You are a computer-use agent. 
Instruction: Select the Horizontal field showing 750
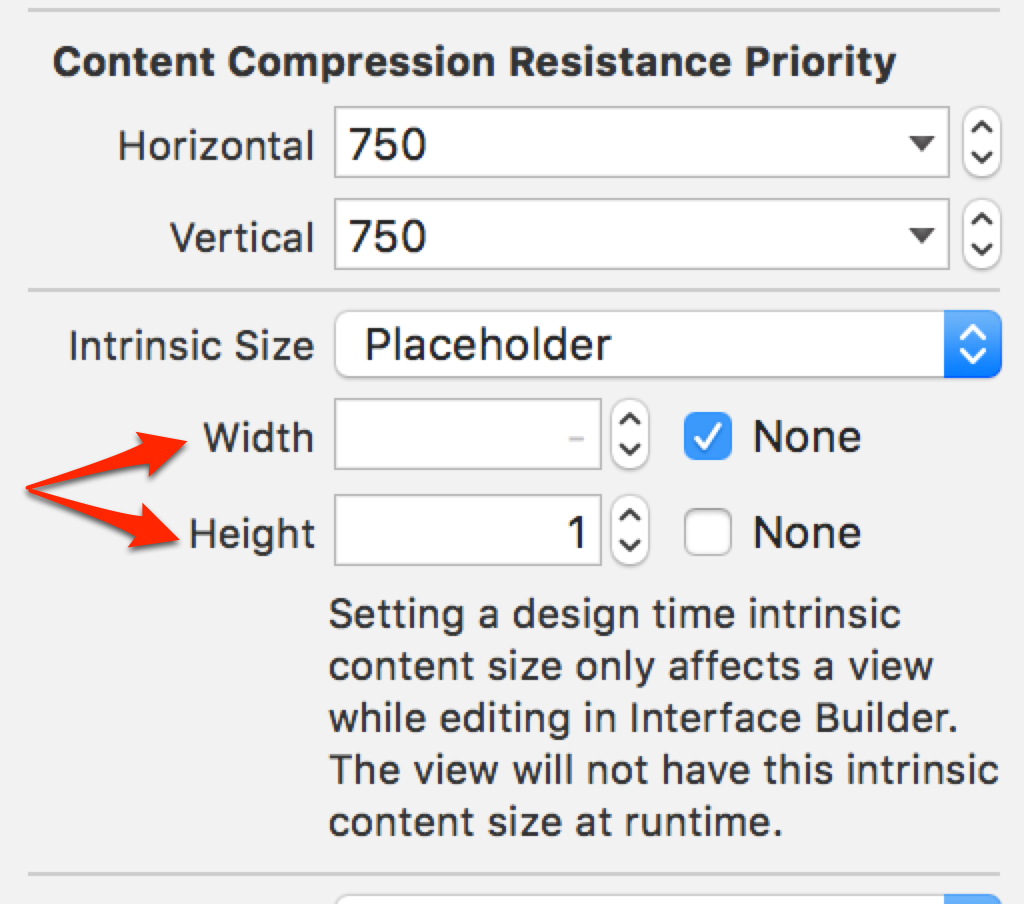click(600, 143)
